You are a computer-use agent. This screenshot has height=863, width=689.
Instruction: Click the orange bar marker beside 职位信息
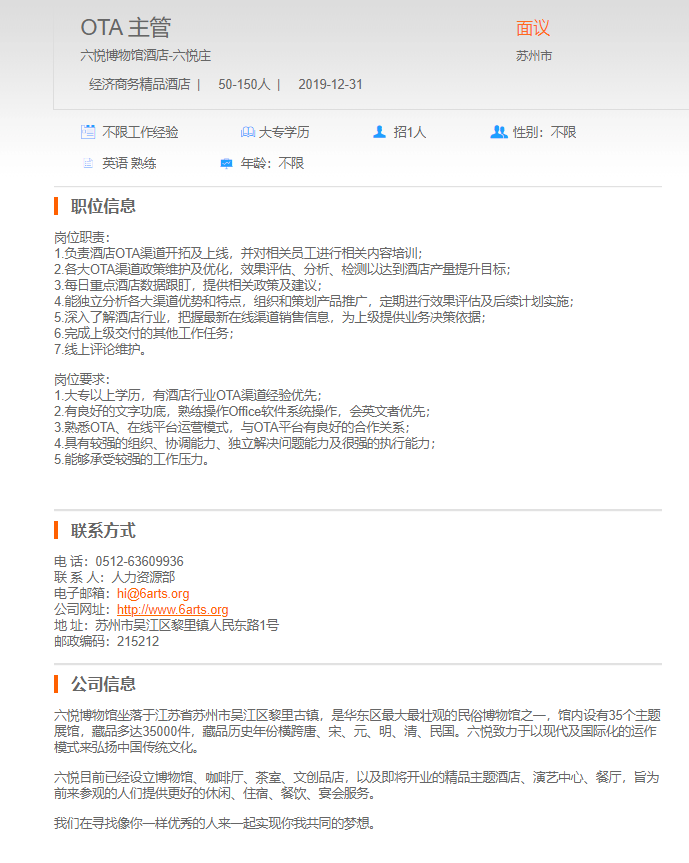click(x=56, y=206)
